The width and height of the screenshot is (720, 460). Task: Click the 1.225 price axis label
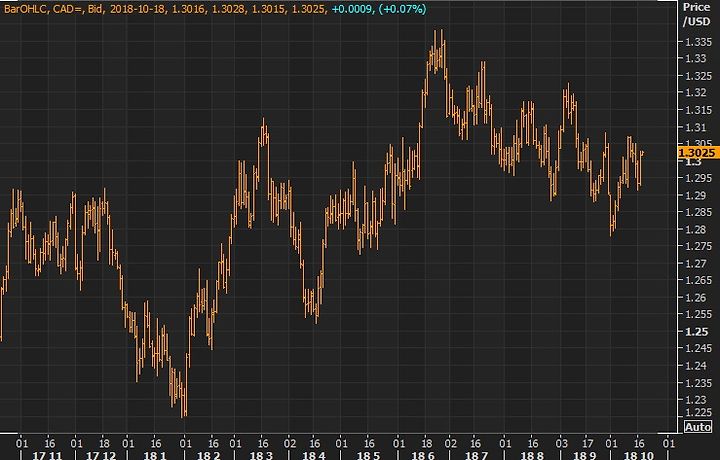pos(697,412)
